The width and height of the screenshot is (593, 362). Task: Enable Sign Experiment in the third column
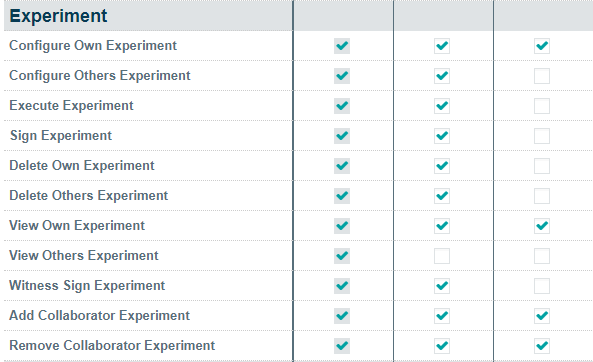point(542,136)
